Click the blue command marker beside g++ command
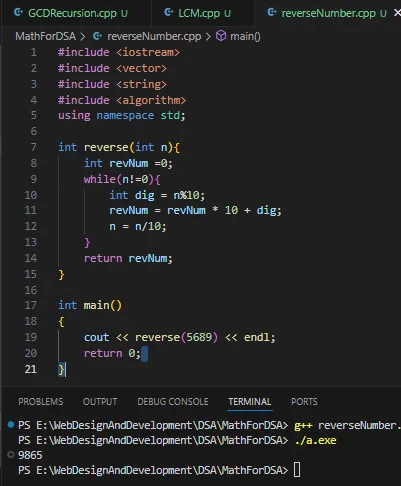The image size is (401, 486). pyautogui.click(x=11, y=424)
